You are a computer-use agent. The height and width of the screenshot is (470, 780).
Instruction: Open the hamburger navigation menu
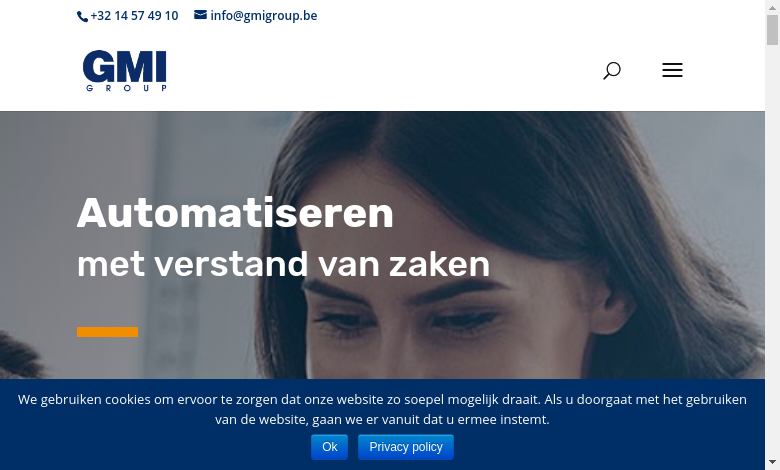(x=672, y=70)
